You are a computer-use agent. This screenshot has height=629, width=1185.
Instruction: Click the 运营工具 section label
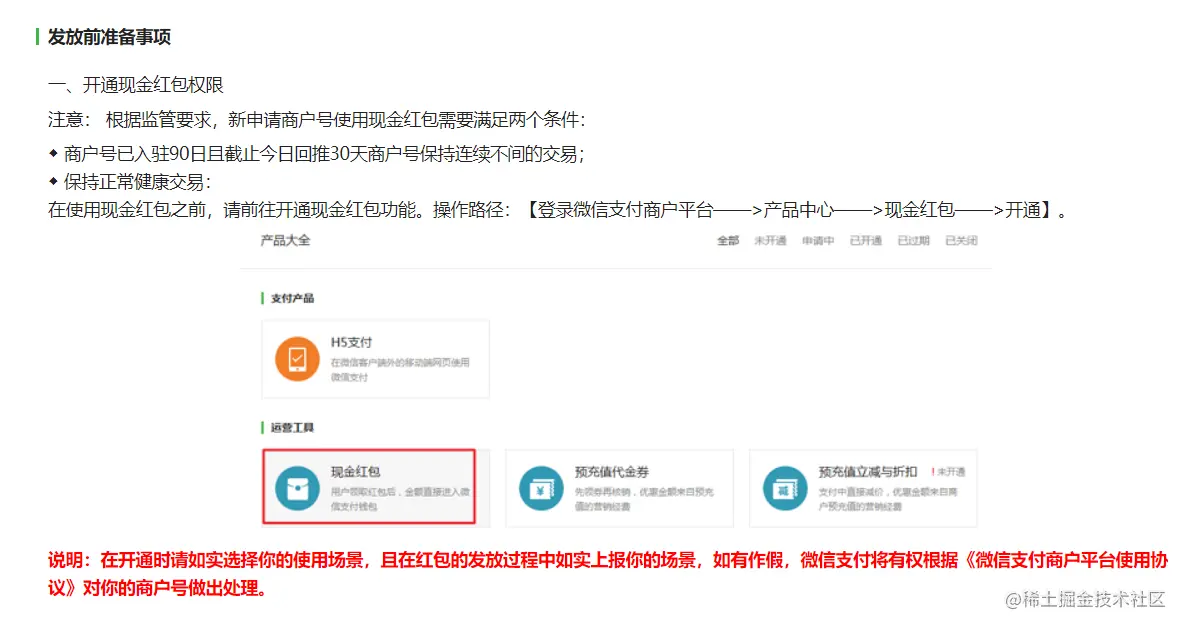[x=292, y=428]
